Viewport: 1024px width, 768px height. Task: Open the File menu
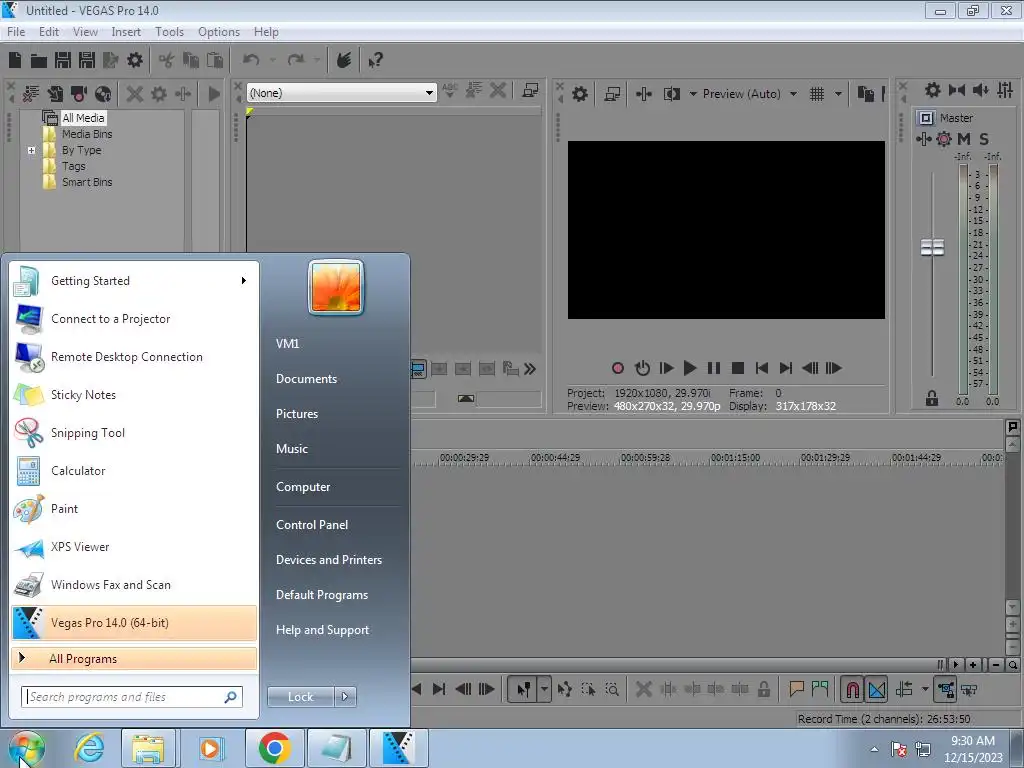(x=16, y=32)
